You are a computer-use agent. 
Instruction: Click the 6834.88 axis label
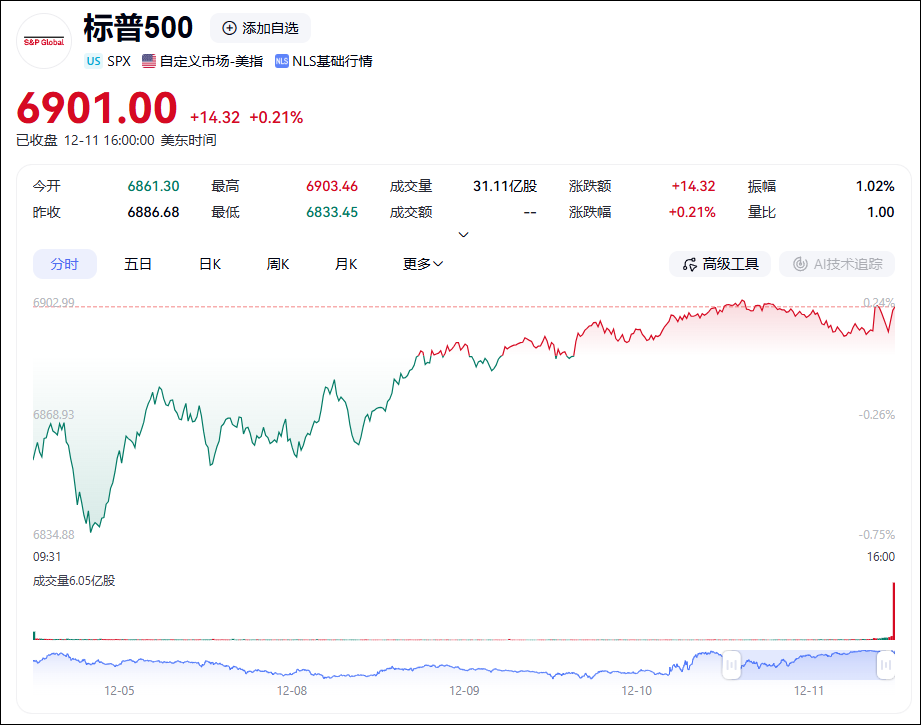click(x=53, y=535)
